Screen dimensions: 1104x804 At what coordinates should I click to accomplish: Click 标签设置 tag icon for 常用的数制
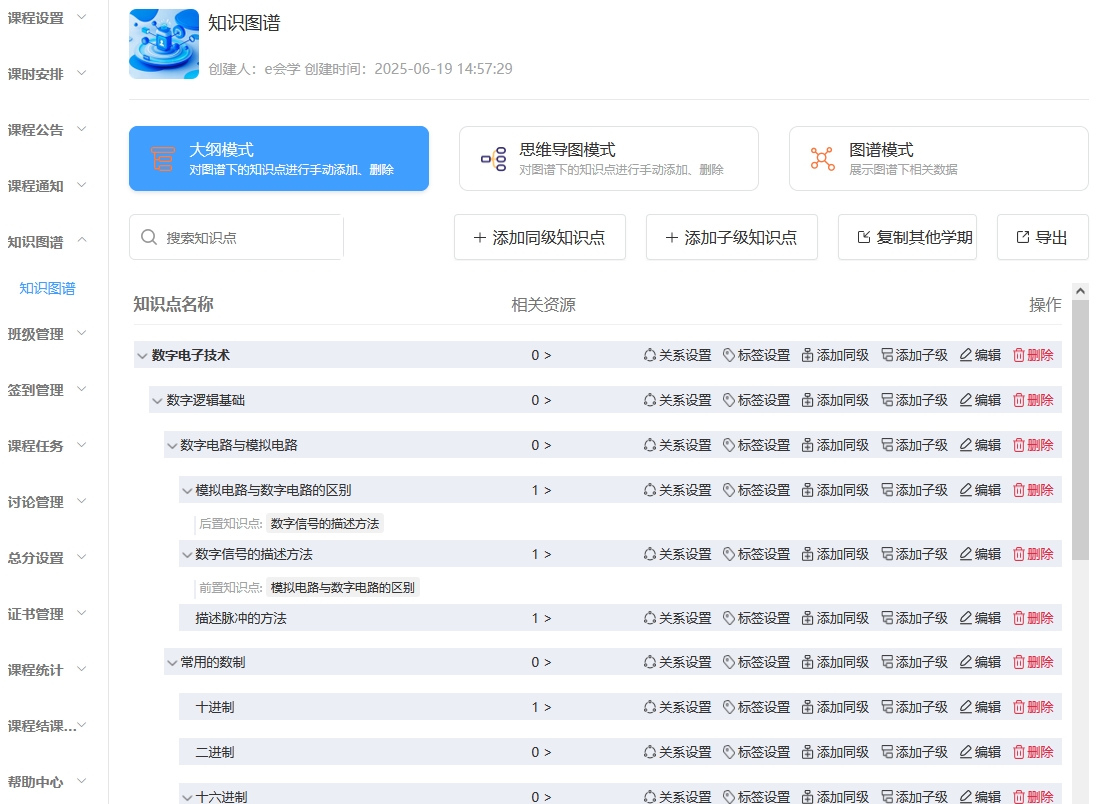point(730,662)
